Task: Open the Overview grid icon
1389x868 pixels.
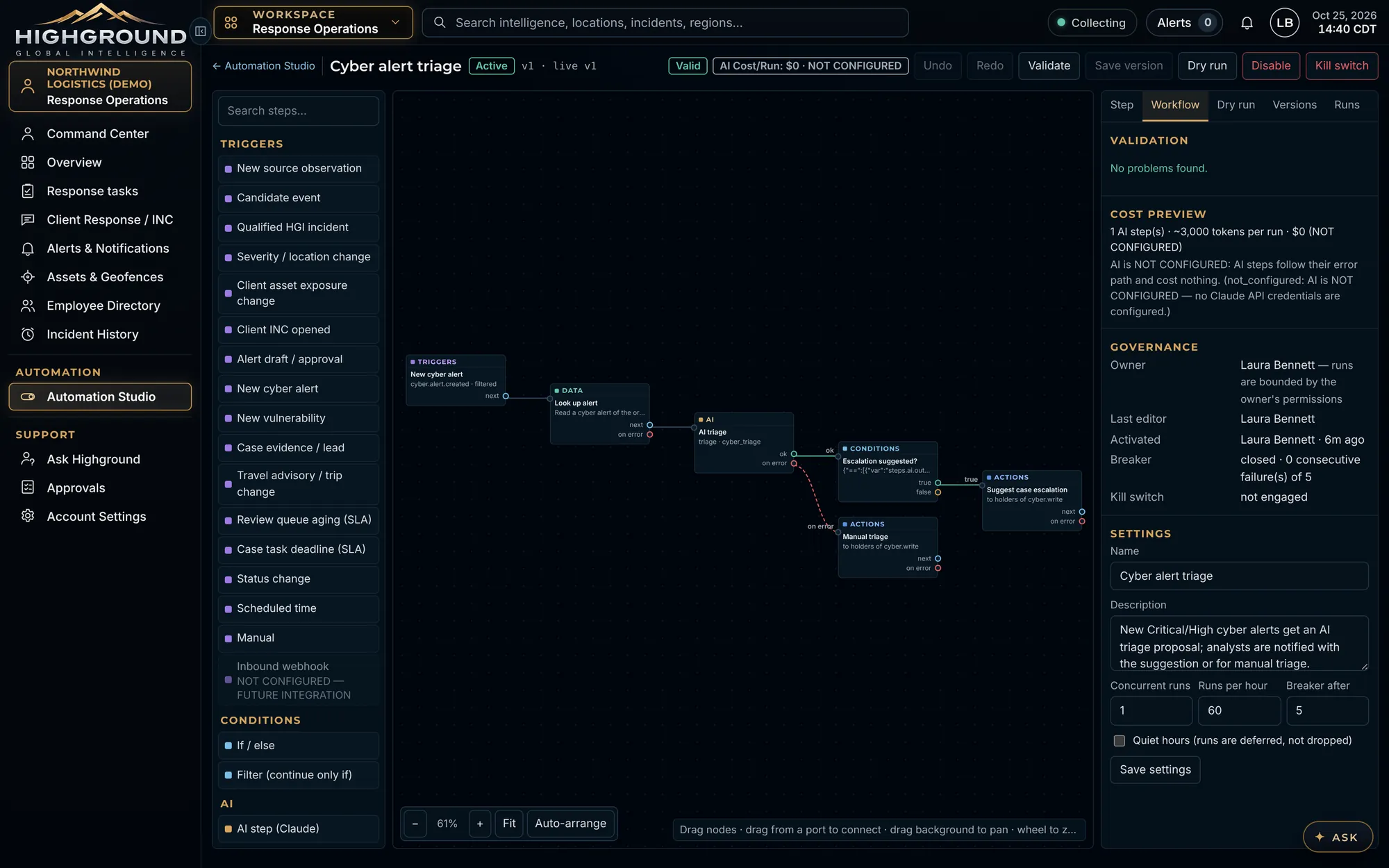Action: [x=28, y=162]
